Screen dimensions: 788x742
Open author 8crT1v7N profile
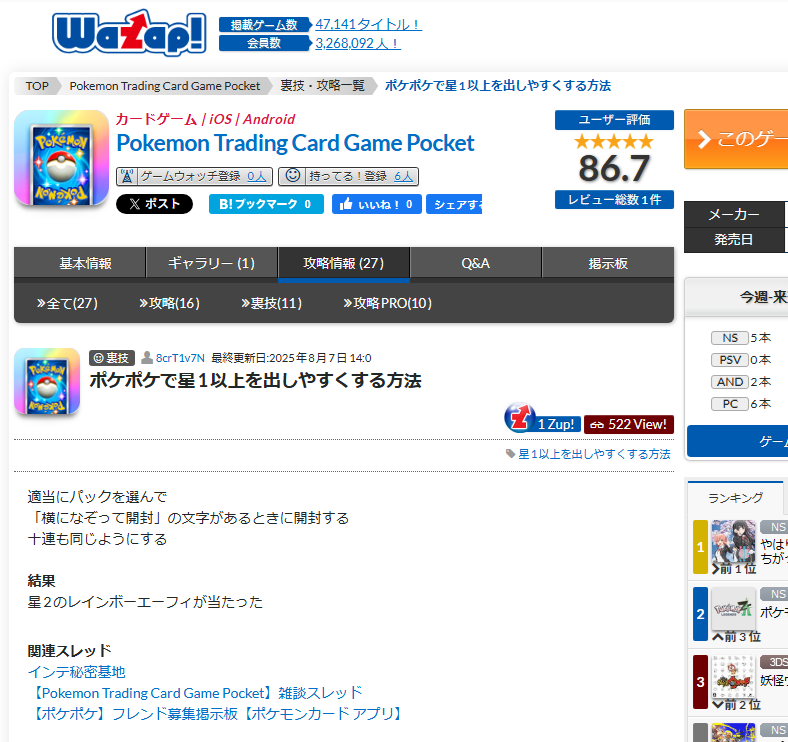(x=180, y=358)
